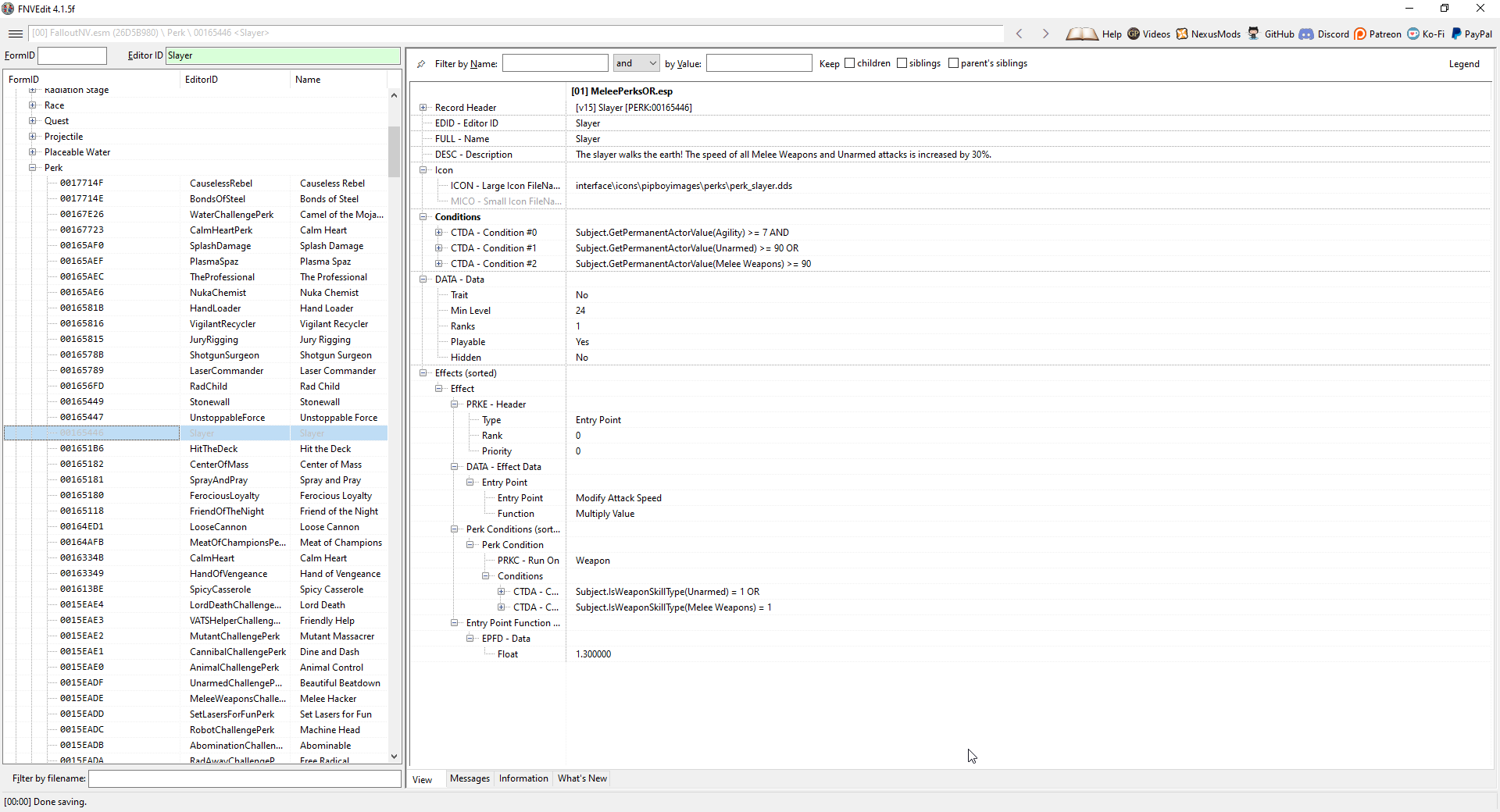Focus the FormID input field

pos(72,55)
